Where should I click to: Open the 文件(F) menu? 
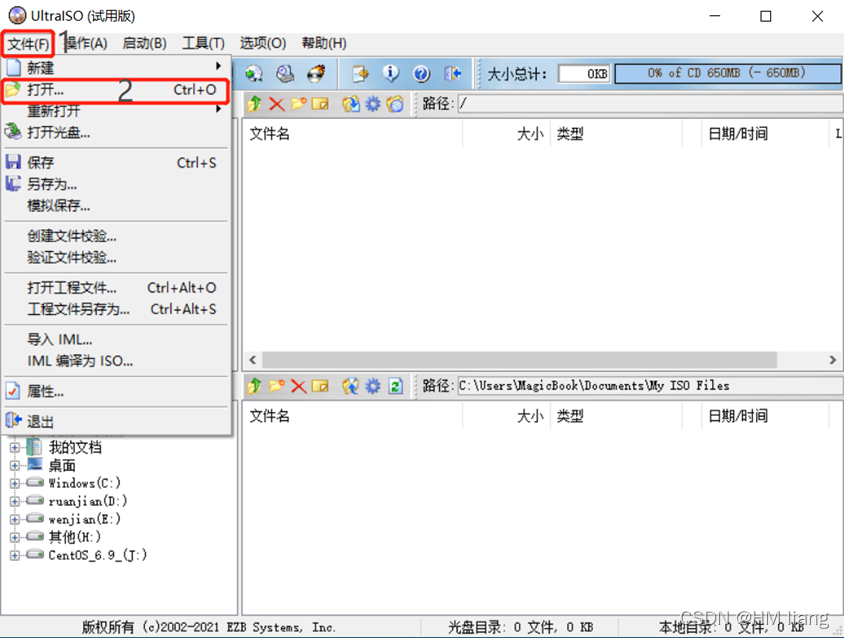click(28, 44)
